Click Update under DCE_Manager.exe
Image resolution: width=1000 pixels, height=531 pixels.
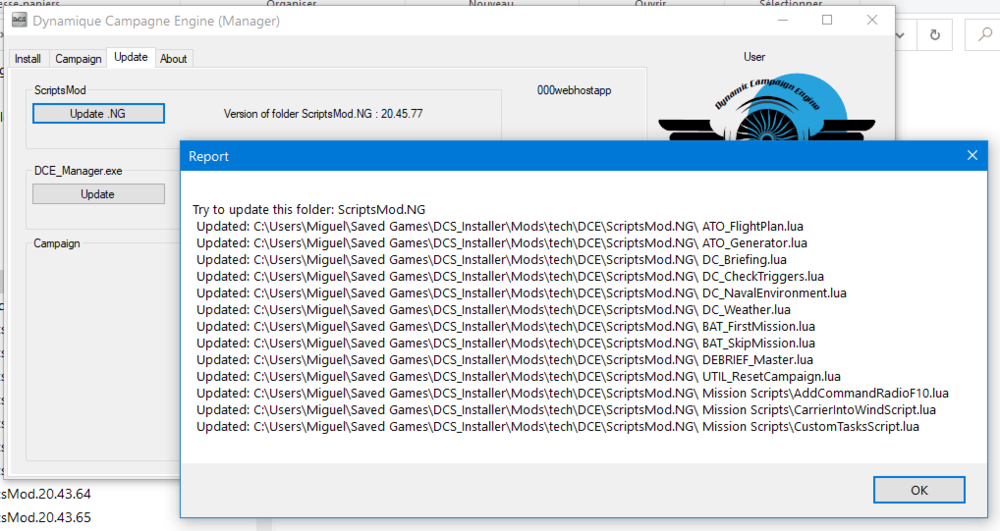click(98, 194)
